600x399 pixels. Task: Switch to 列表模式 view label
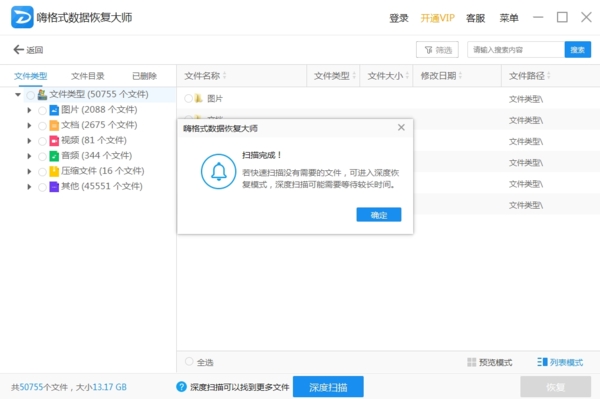click(x=566, y=362)
